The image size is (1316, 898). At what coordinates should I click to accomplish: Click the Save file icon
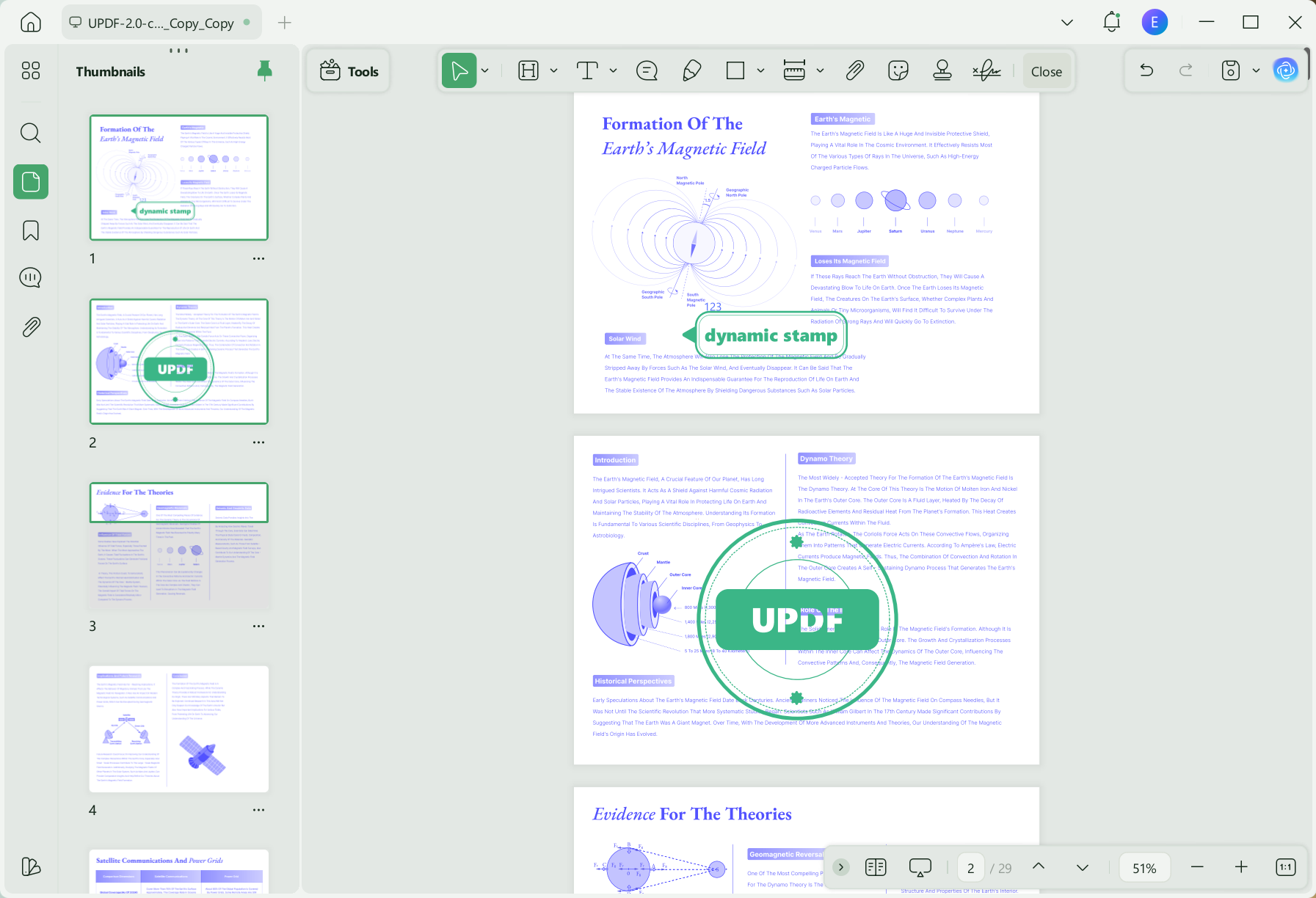point(1231,70)
